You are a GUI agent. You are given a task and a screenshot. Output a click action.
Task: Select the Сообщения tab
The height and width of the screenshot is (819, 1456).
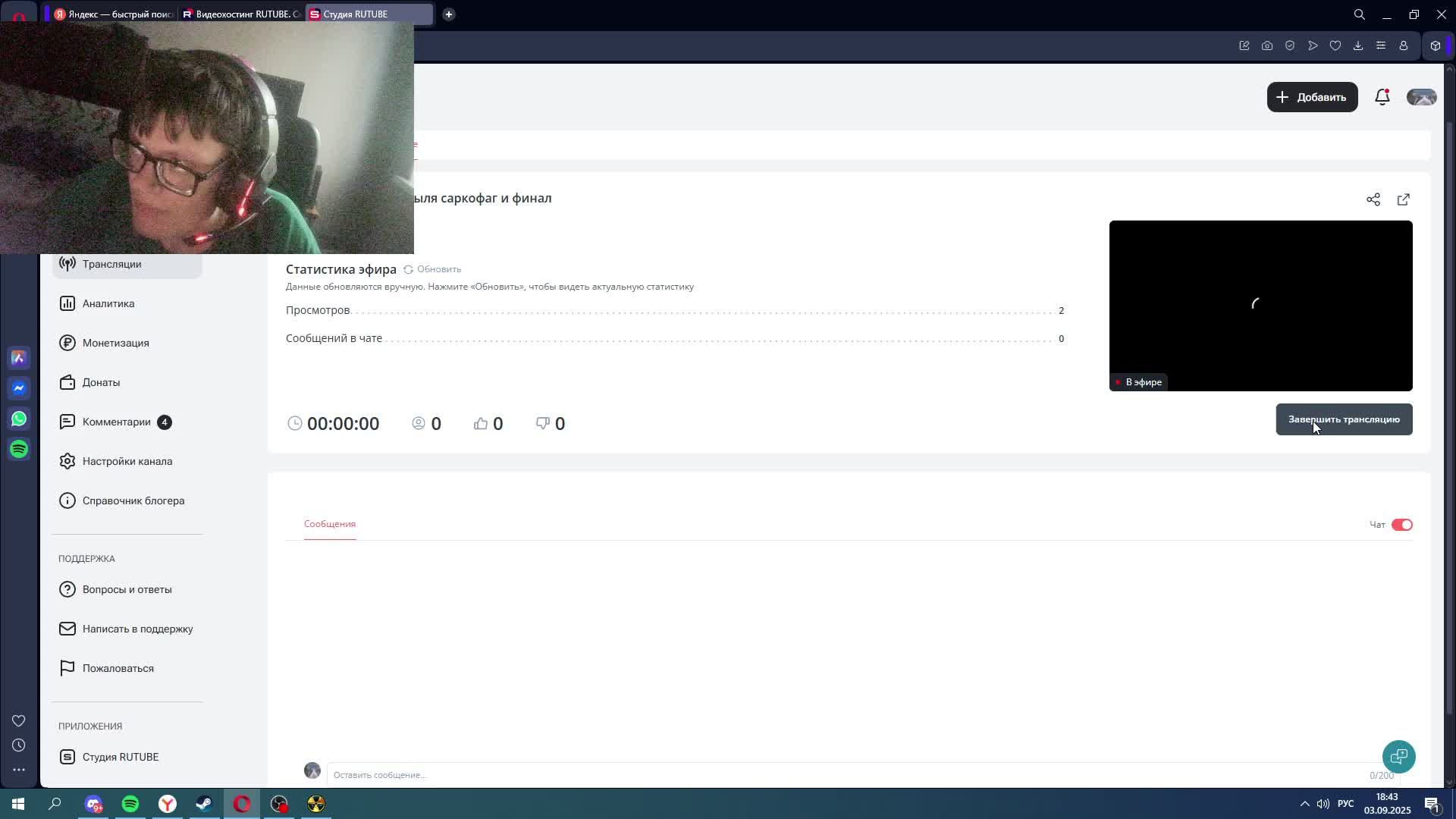coord(329,524)
